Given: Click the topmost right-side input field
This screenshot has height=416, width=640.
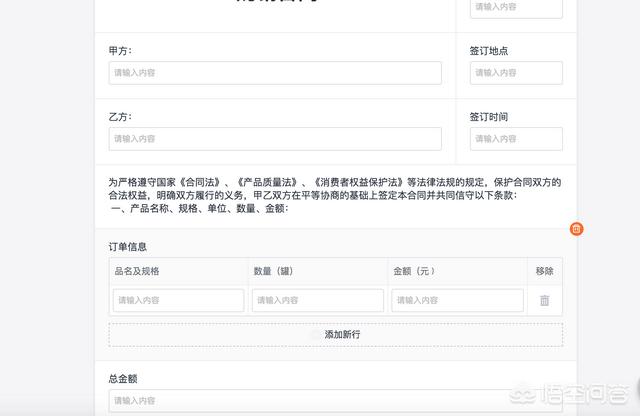Looking at the screenshot, I should pyautogui.click(x=516, y=7).
